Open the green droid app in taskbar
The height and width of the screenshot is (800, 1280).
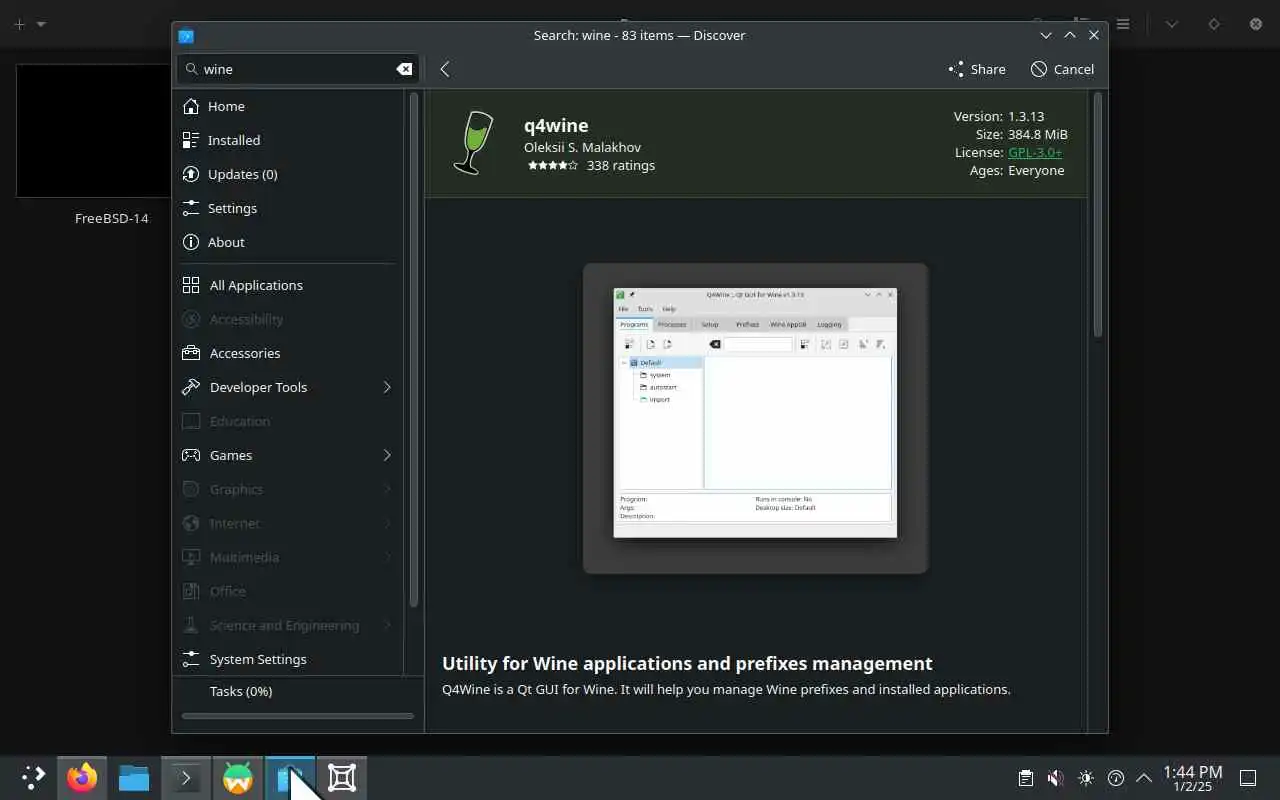click(238, 778)
